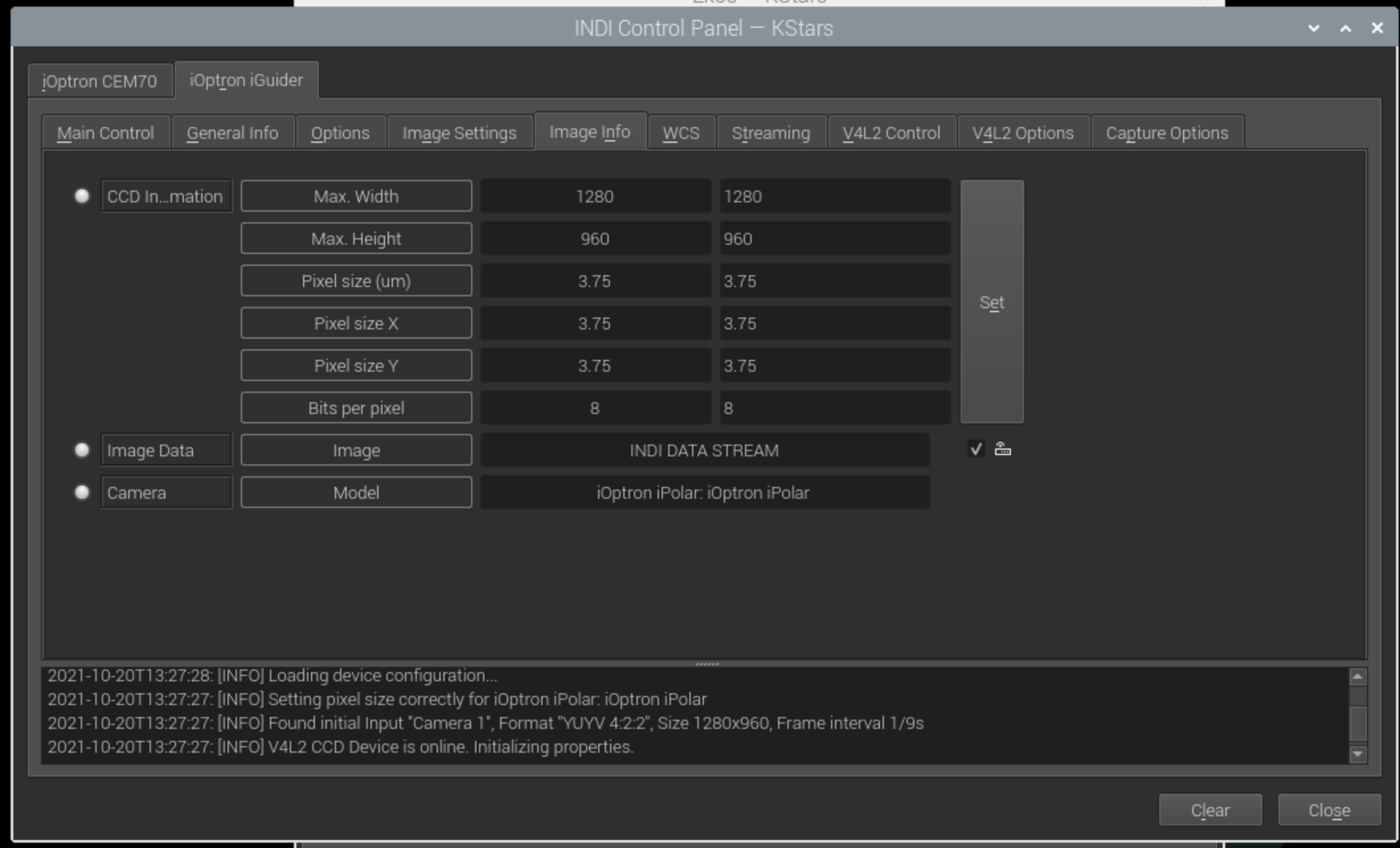Toggle the Image Data enable checkbox
This screenshot has height=848, width=1400.
tap(976, 450)
